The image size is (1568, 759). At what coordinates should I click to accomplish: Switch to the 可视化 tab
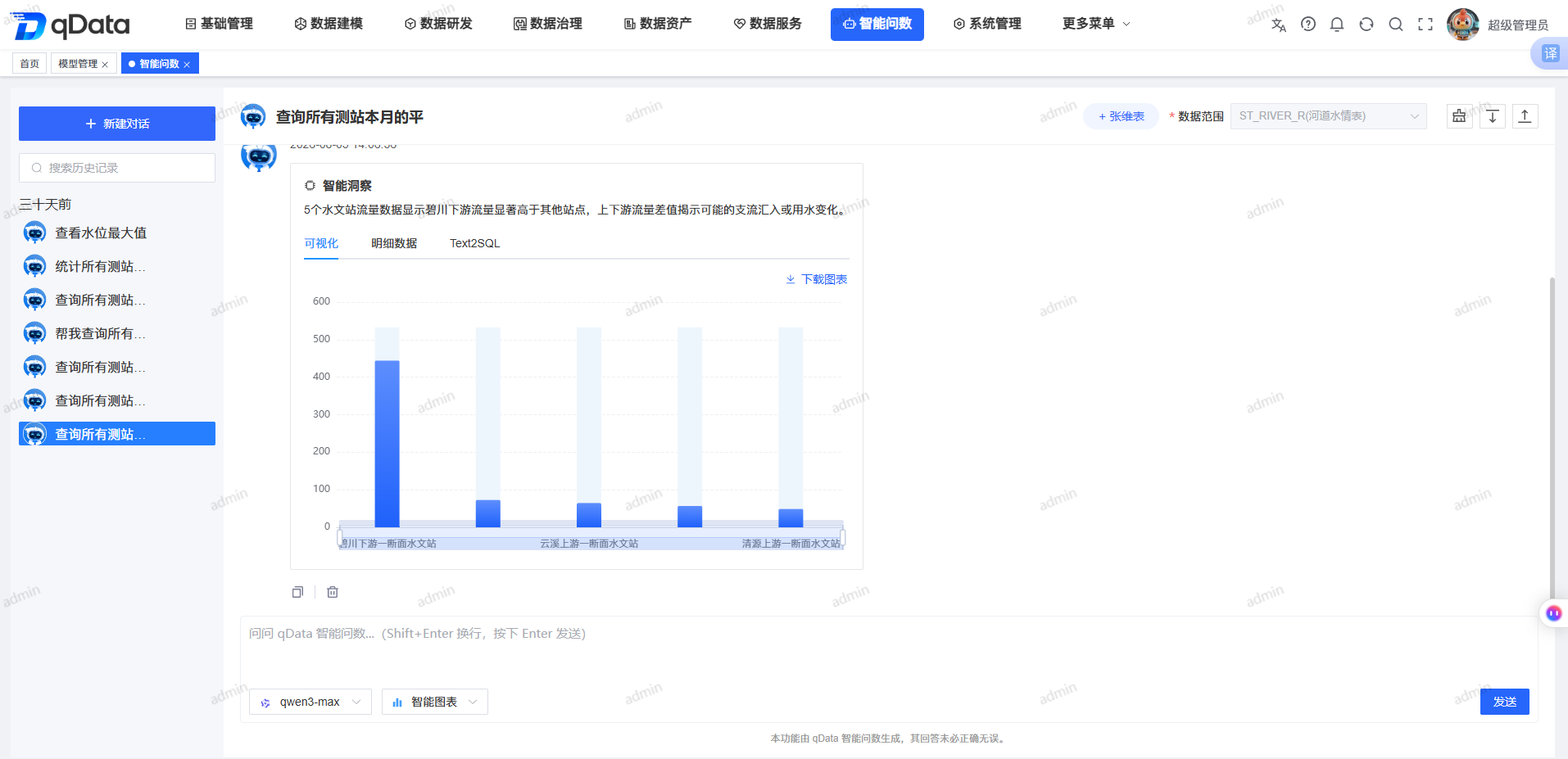click(321, 243)
